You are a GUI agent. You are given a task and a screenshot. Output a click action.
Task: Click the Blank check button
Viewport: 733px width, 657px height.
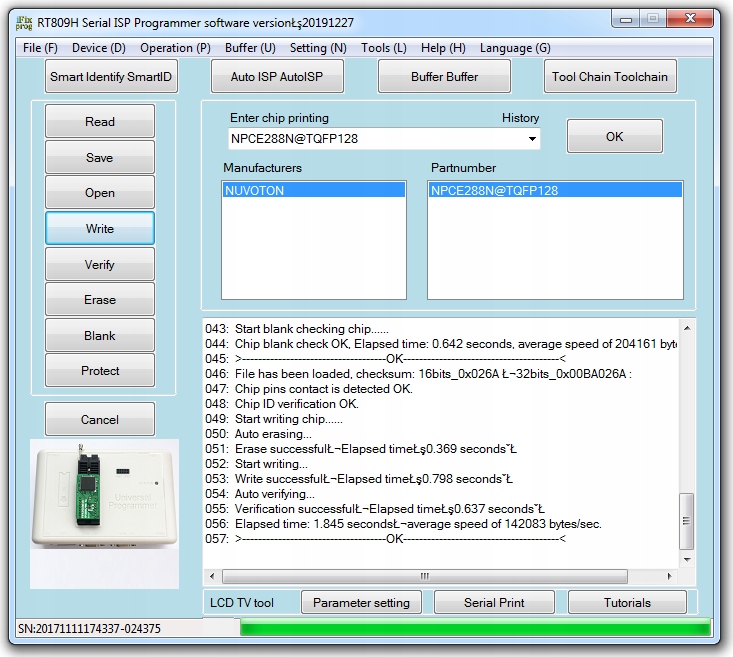point(100,335)
